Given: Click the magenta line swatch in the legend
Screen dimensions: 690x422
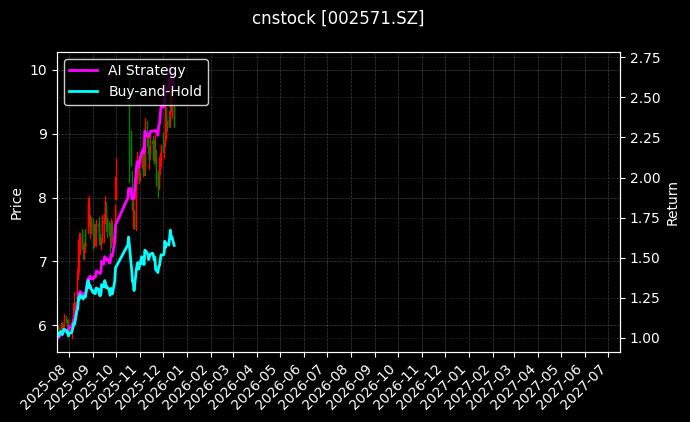Looking at the screenshot, I should pos(83,70).
